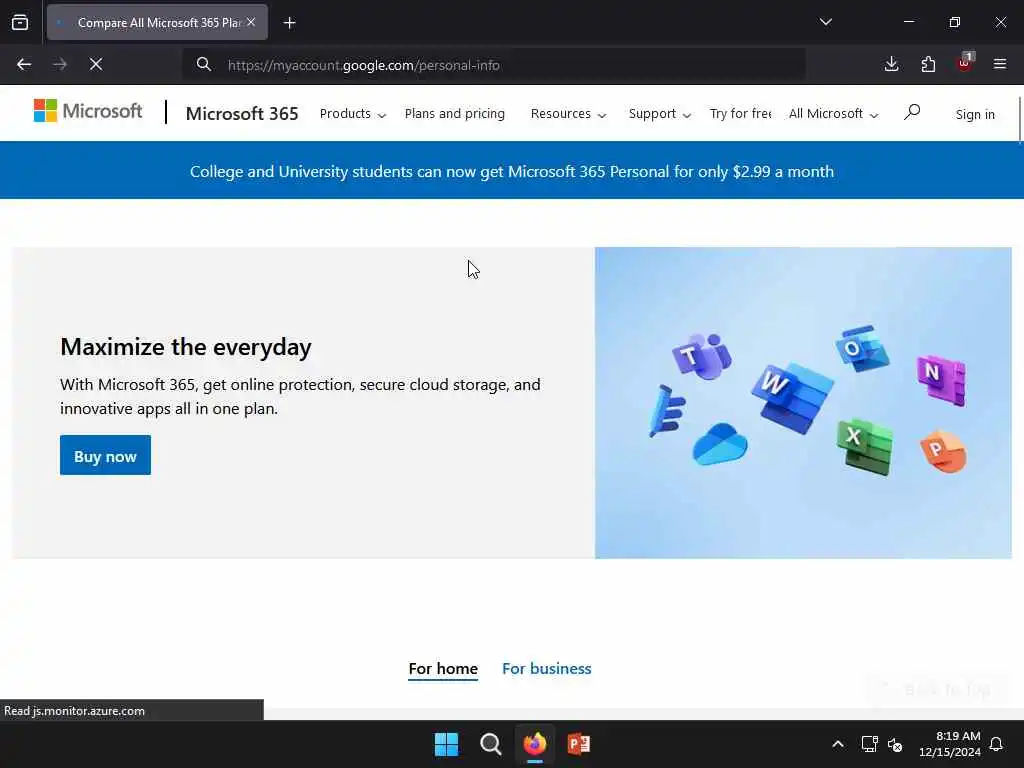Click the Maximize the everyday heading

point(186,346)
